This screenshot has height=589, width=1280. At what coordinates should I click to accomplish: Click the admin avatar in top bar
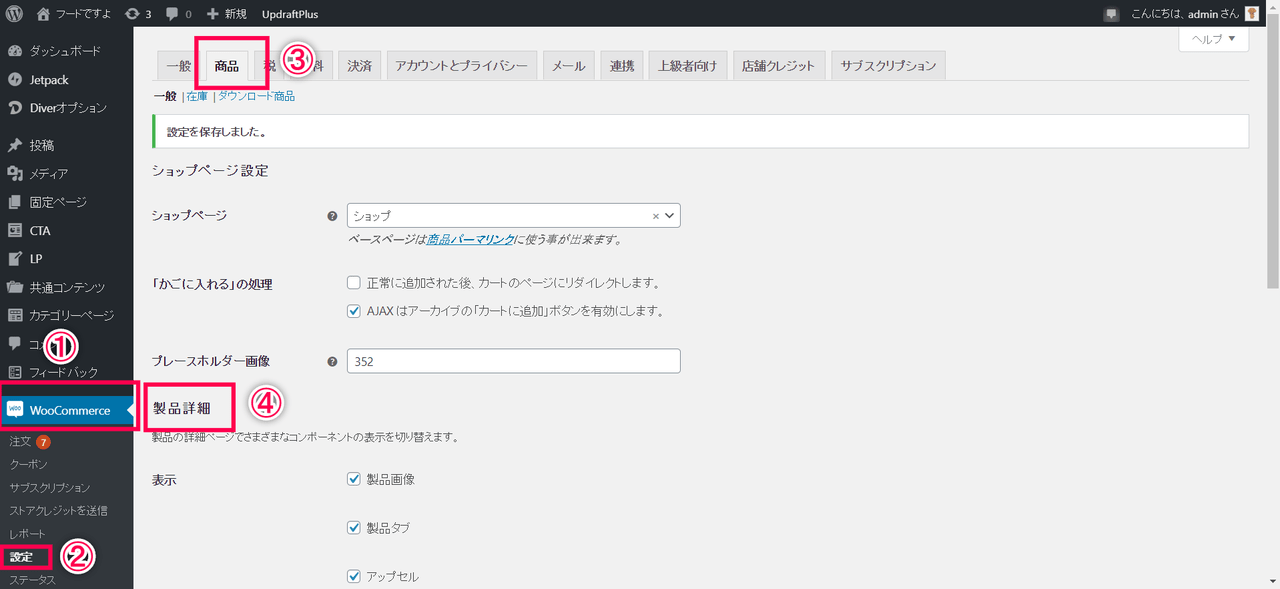tap(1251, 14)
